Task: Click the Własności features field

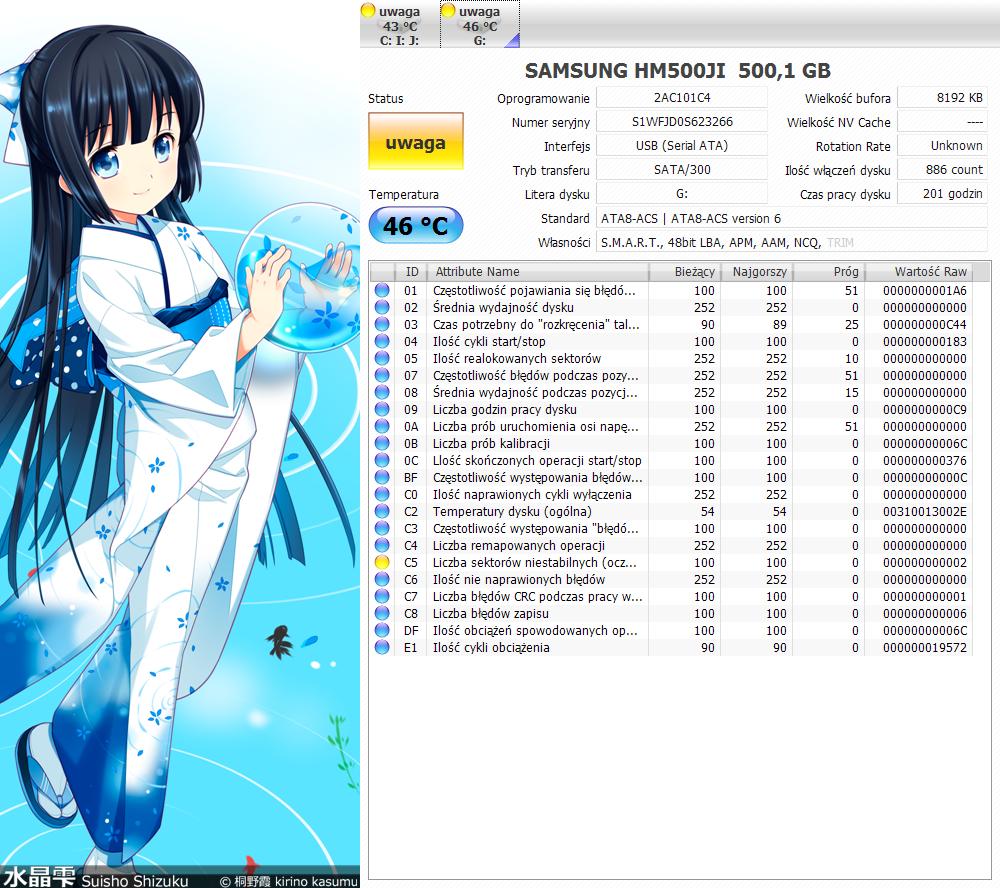Action: [791, 242]
